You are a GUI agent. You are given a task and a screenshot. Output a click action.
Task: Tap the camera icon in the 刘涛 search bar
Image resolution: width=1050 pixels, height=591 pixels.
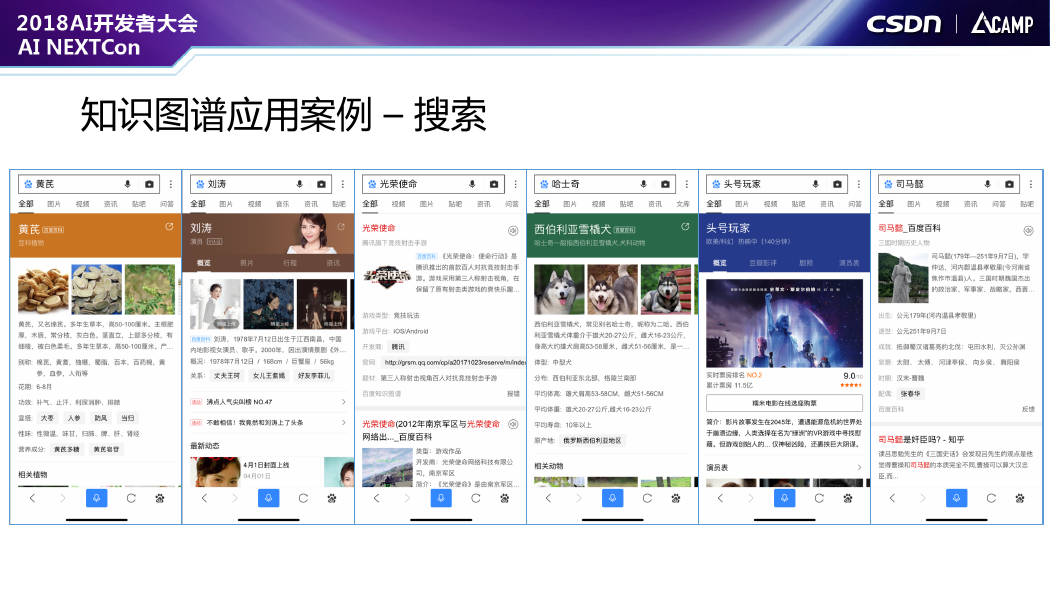click(321, 184)
